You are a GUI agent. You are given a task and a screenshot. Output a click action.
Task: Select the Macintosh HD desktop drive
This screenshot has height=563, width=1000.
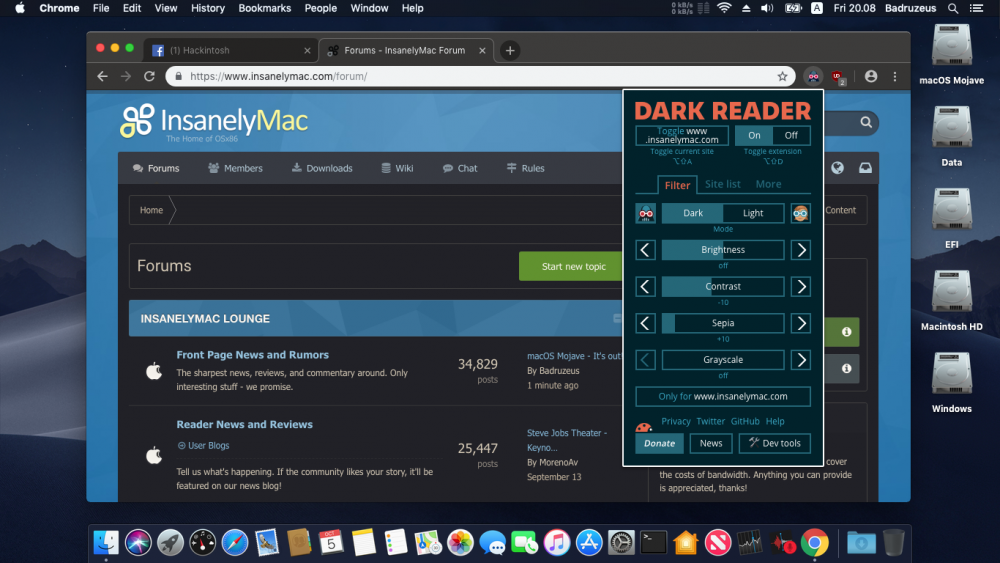[952, 300]
